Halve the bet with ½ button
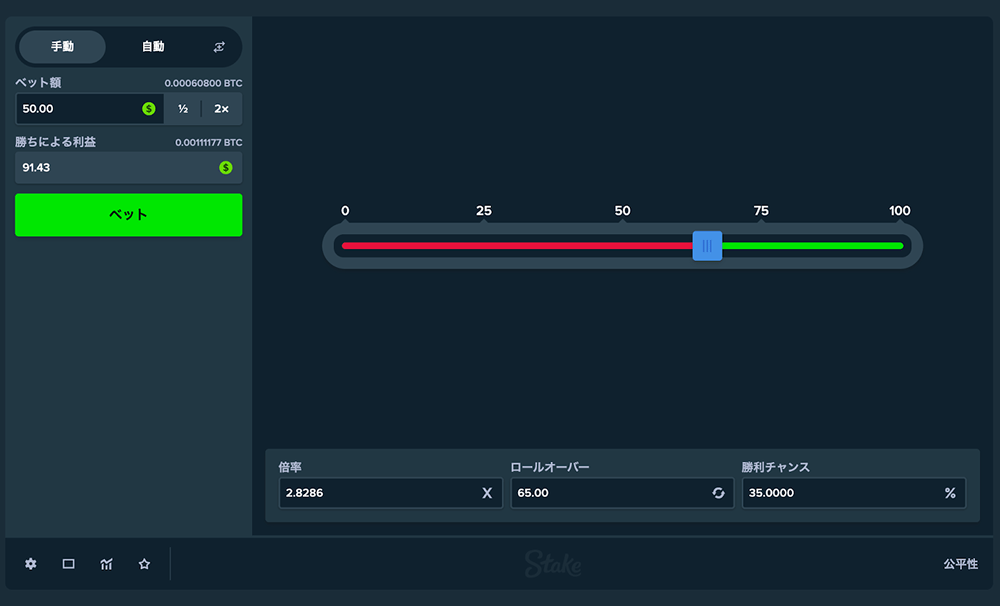Image resolution: width=1000 pixels, height=606 pixels. pyautogui.click(x=183, y=108)
